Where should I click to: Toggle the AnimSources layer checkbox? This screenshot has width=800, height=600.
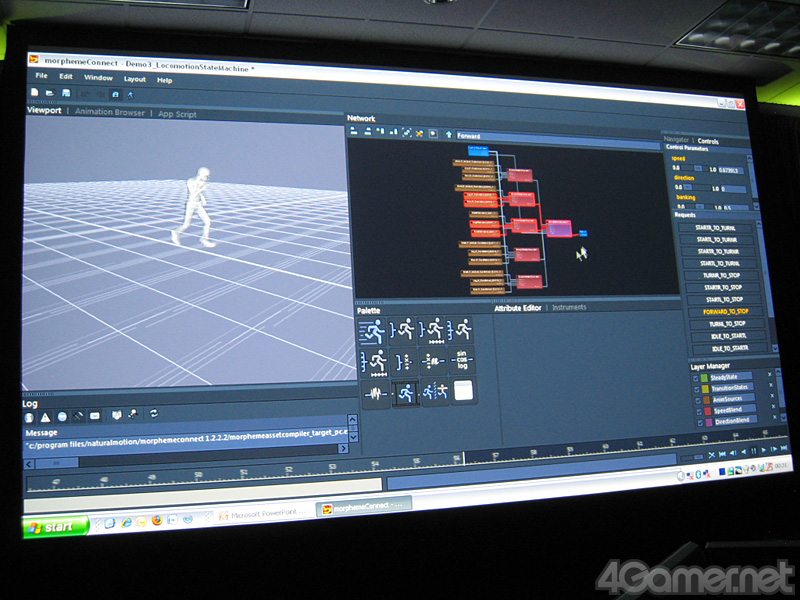tap(698, 401)
